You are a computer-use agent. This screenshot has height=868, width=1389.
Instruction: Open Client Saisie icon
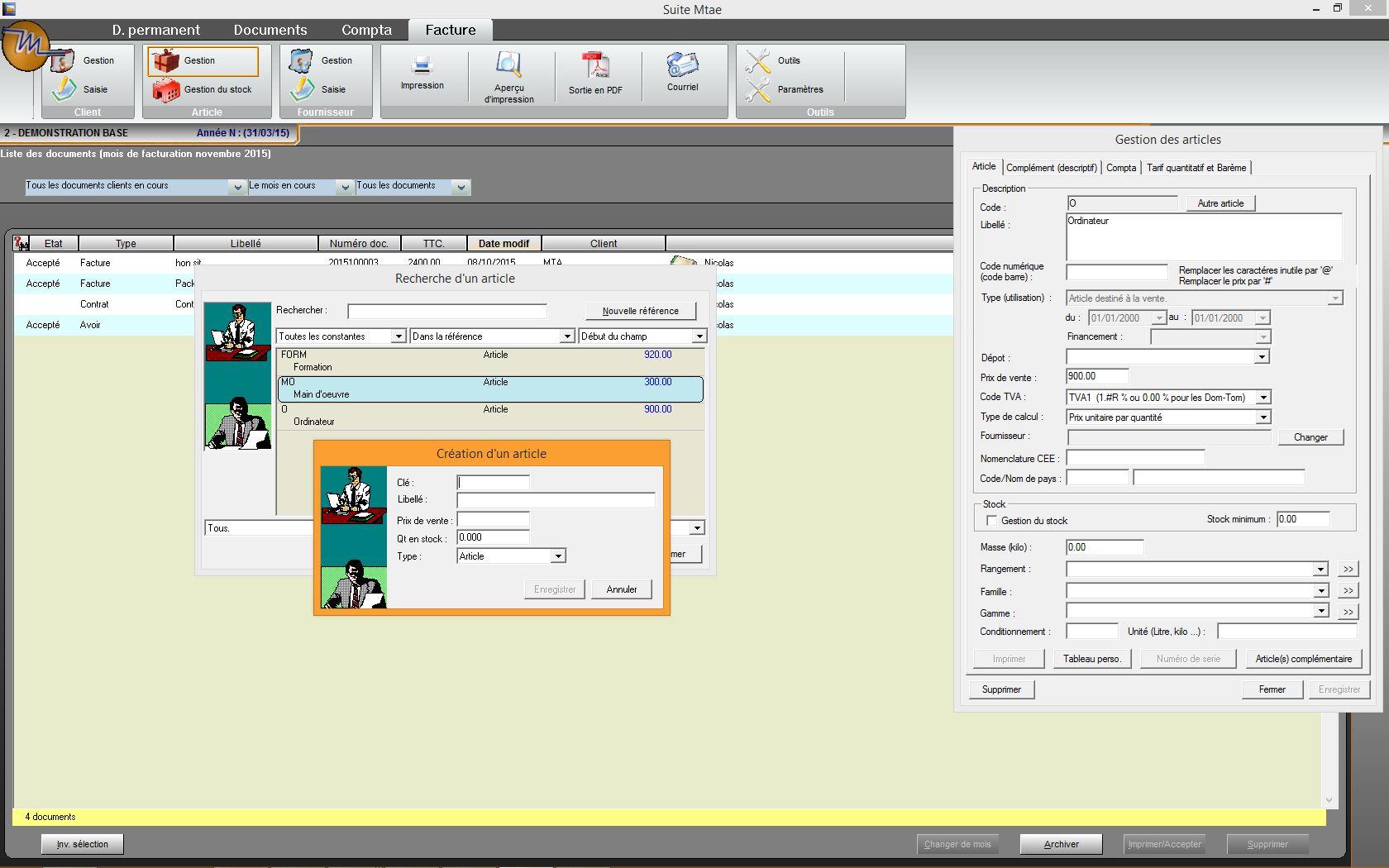pos(64,89)
